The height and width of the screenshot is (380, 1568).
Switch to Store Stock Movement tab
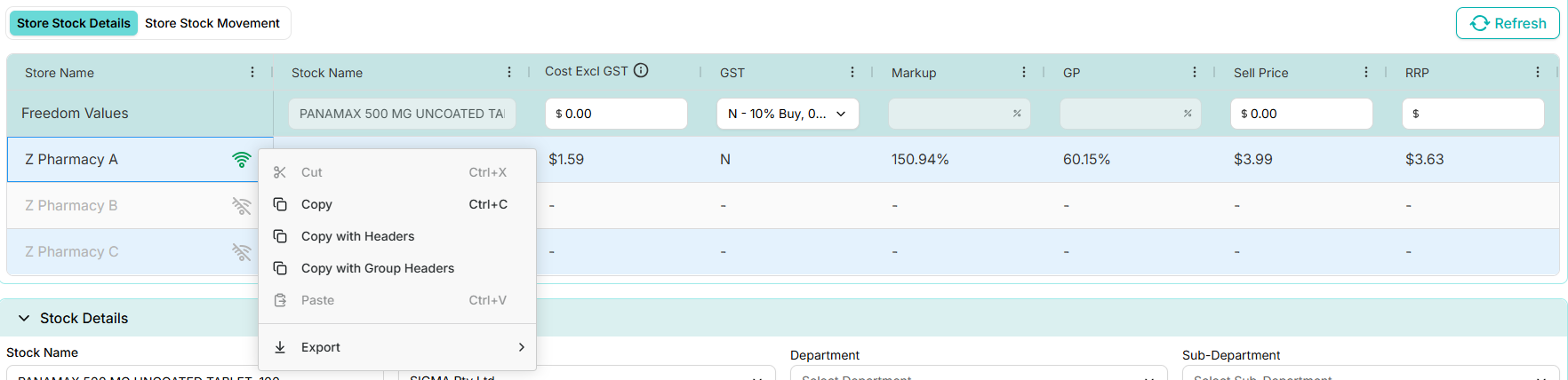pos(212,23)
